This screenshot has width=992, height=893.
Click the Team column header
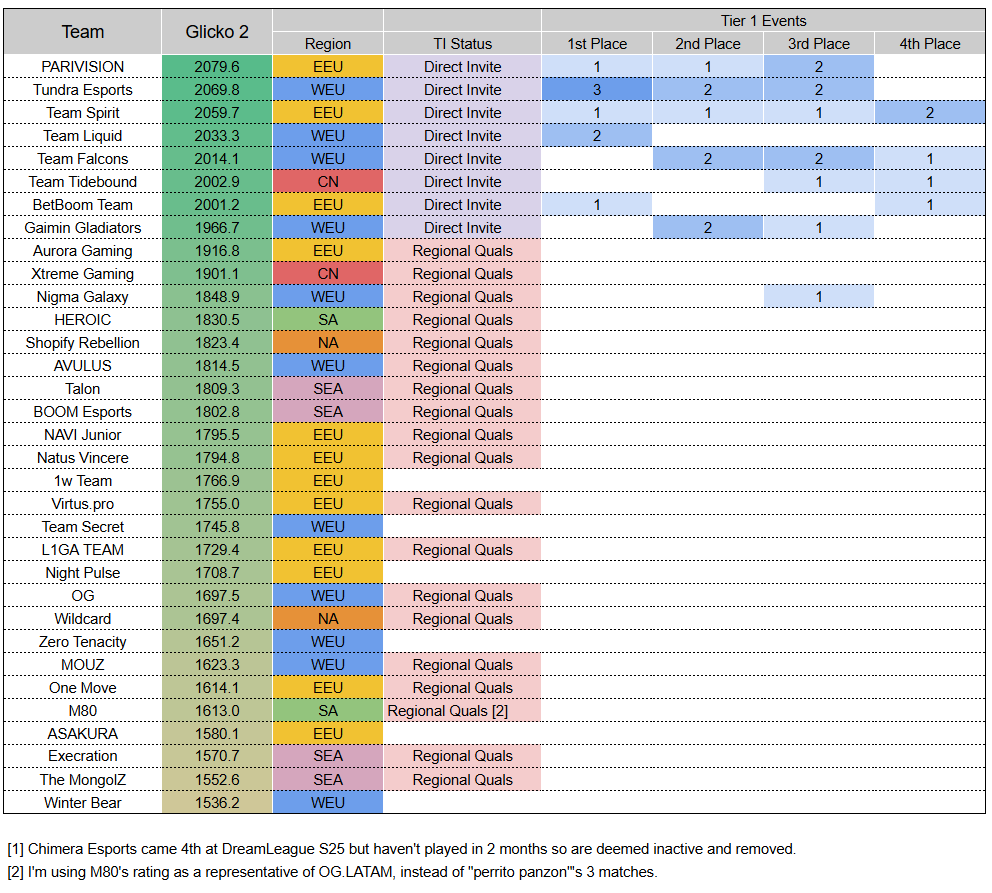(x=83, y=32)
